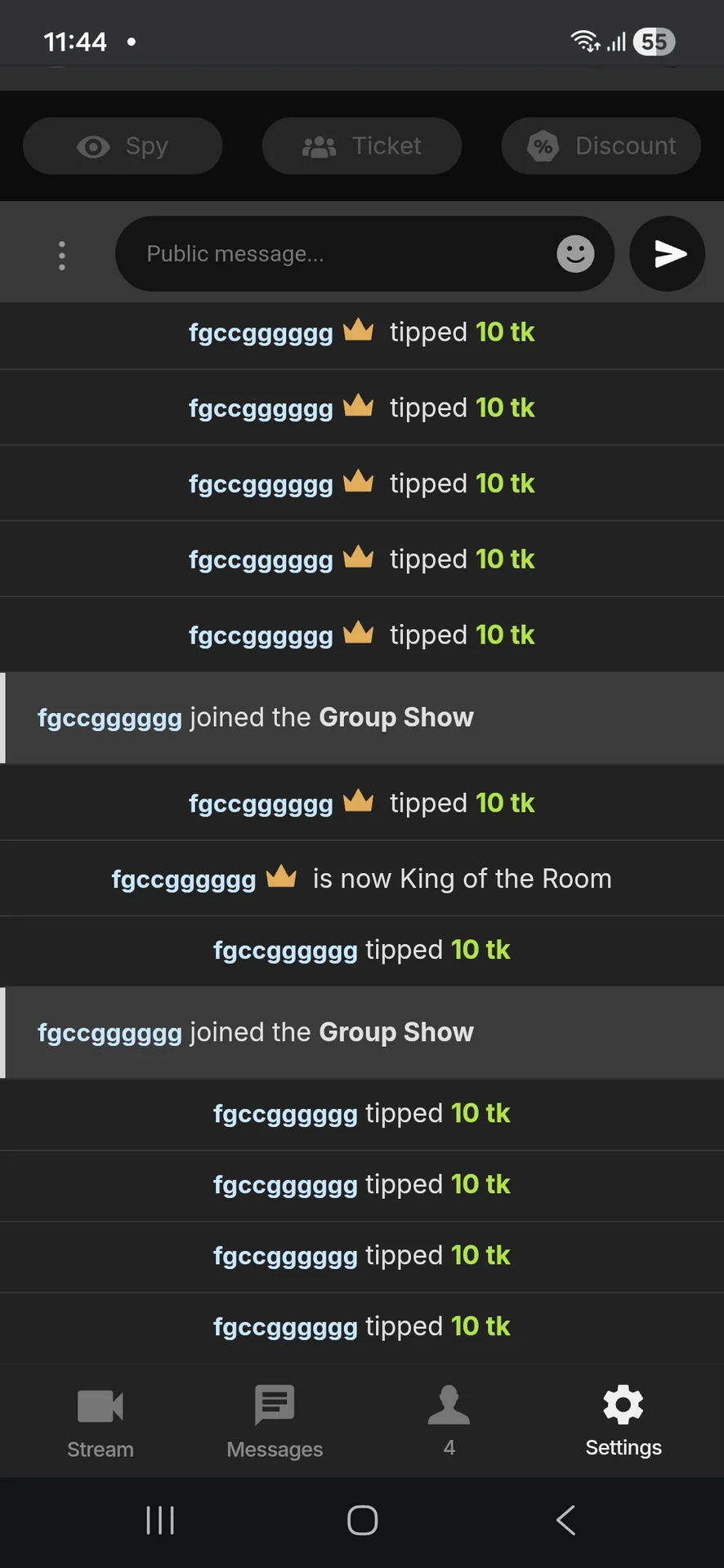724x1568 pixels.
Task: Open fgccgggggg in first Group Show notice
Action: pos(109,718)
